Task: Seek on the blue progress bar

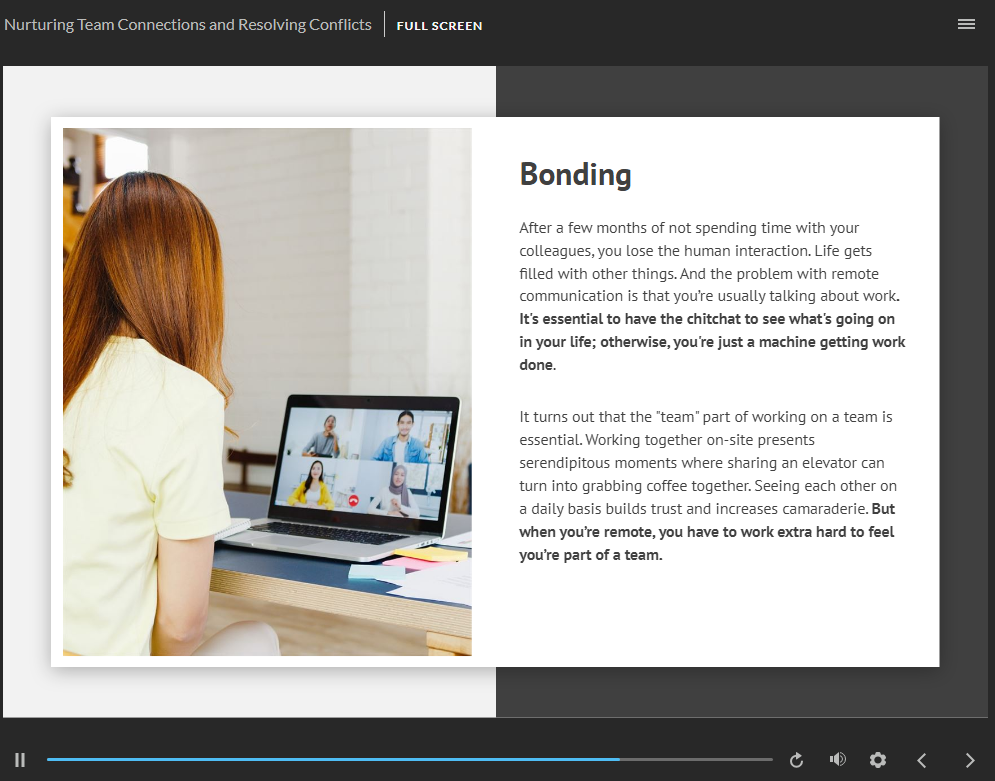Action: pos(409,759)
